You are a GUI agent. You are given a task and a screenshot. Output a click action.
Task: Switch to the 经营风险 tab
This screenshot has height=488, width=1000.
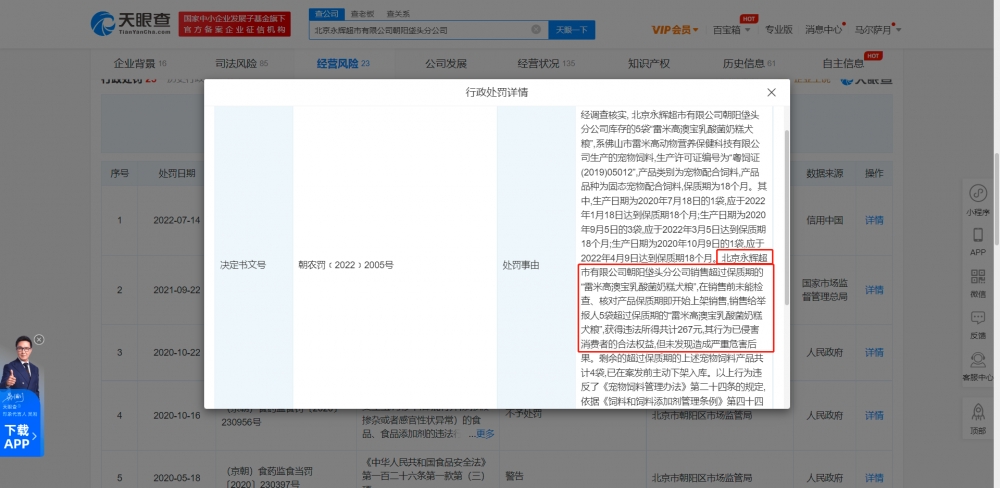tap(343, 63)
